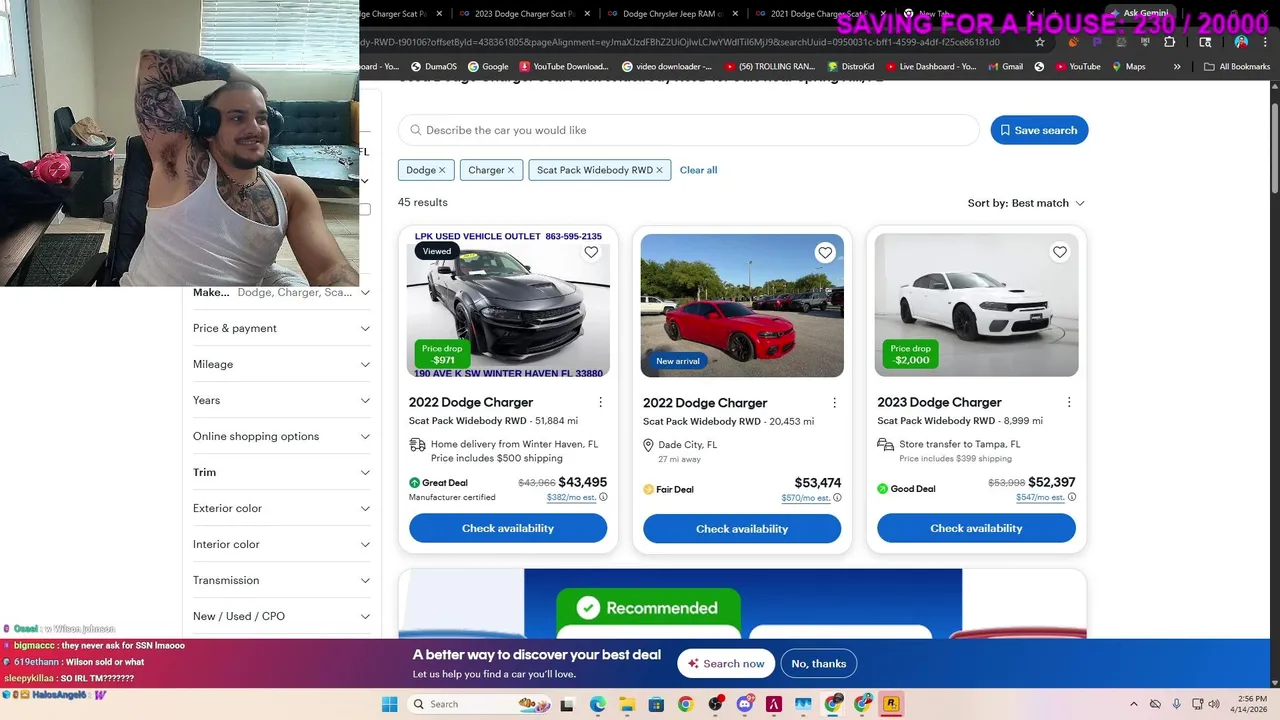The image size is (1280, 720).
Task: Open more options for the $43,495 Charger
Action: [600, 402]
